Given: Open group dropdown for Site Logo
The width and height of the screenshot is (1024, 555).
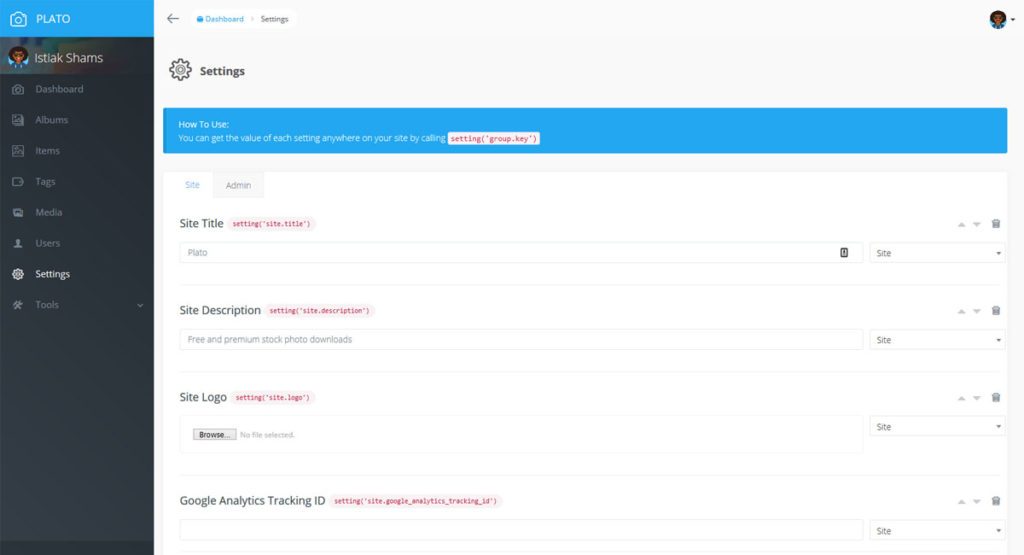Looking at the screenshot, I should pos(937,427).
